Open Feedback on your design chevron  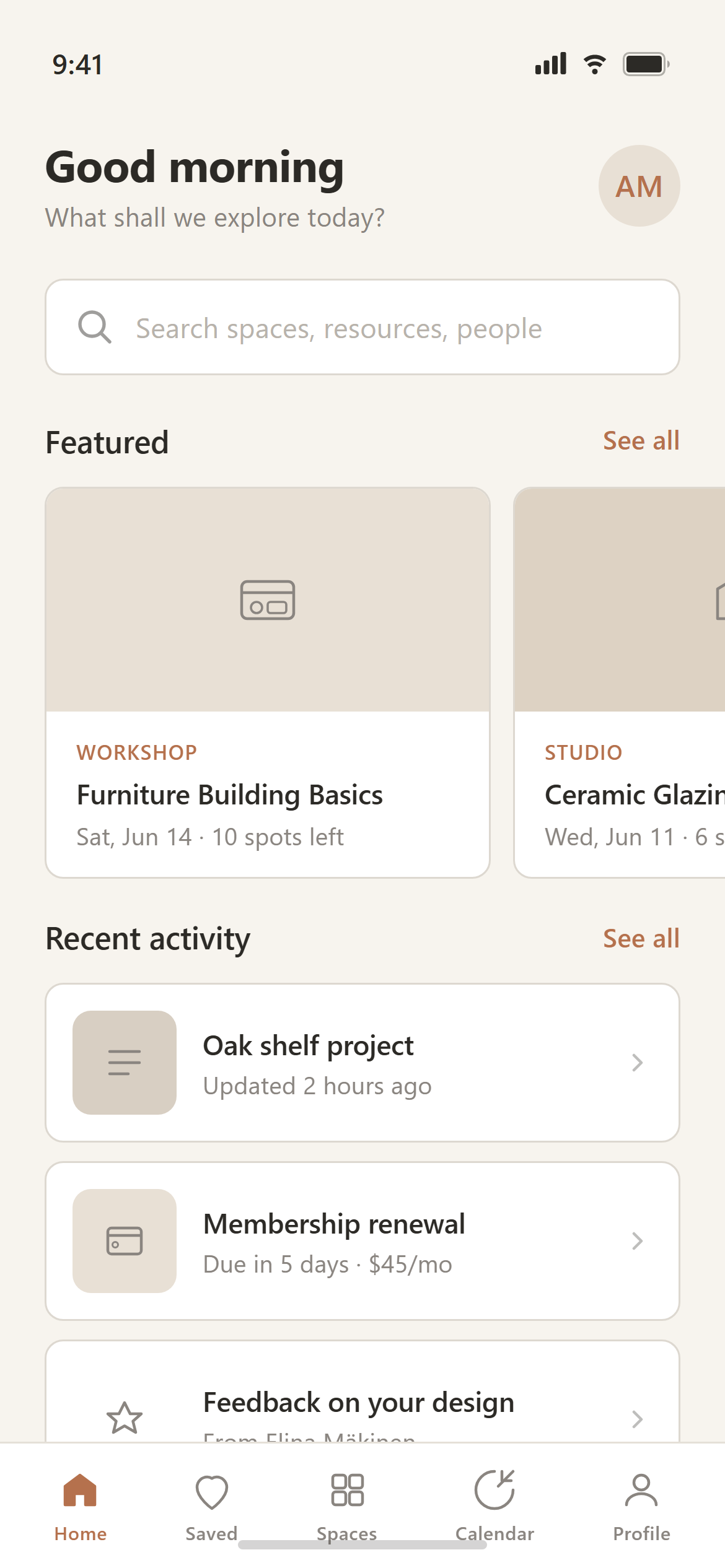(x=637, y=1419)
